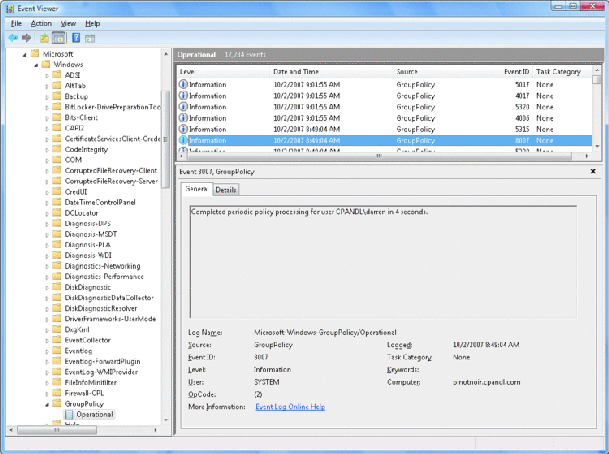609x454 pixels.
Task: Select the FileInfoMinifilter tree item
Action: tap(90, 383)
